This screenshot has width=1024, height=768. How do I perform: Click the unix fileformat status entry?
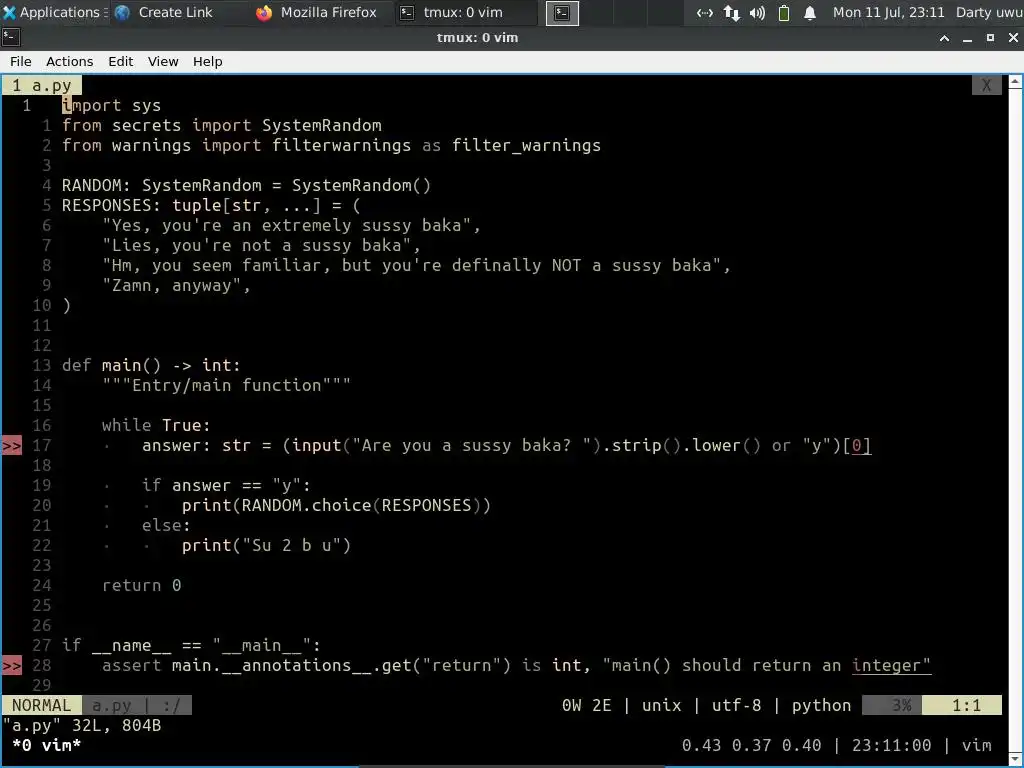(662, 706)
